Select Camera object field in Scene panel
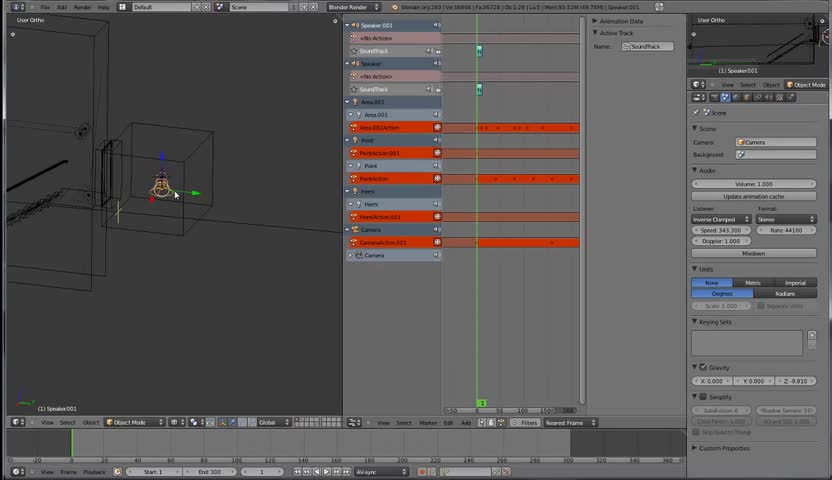The image size is (832, 480). 775,142
